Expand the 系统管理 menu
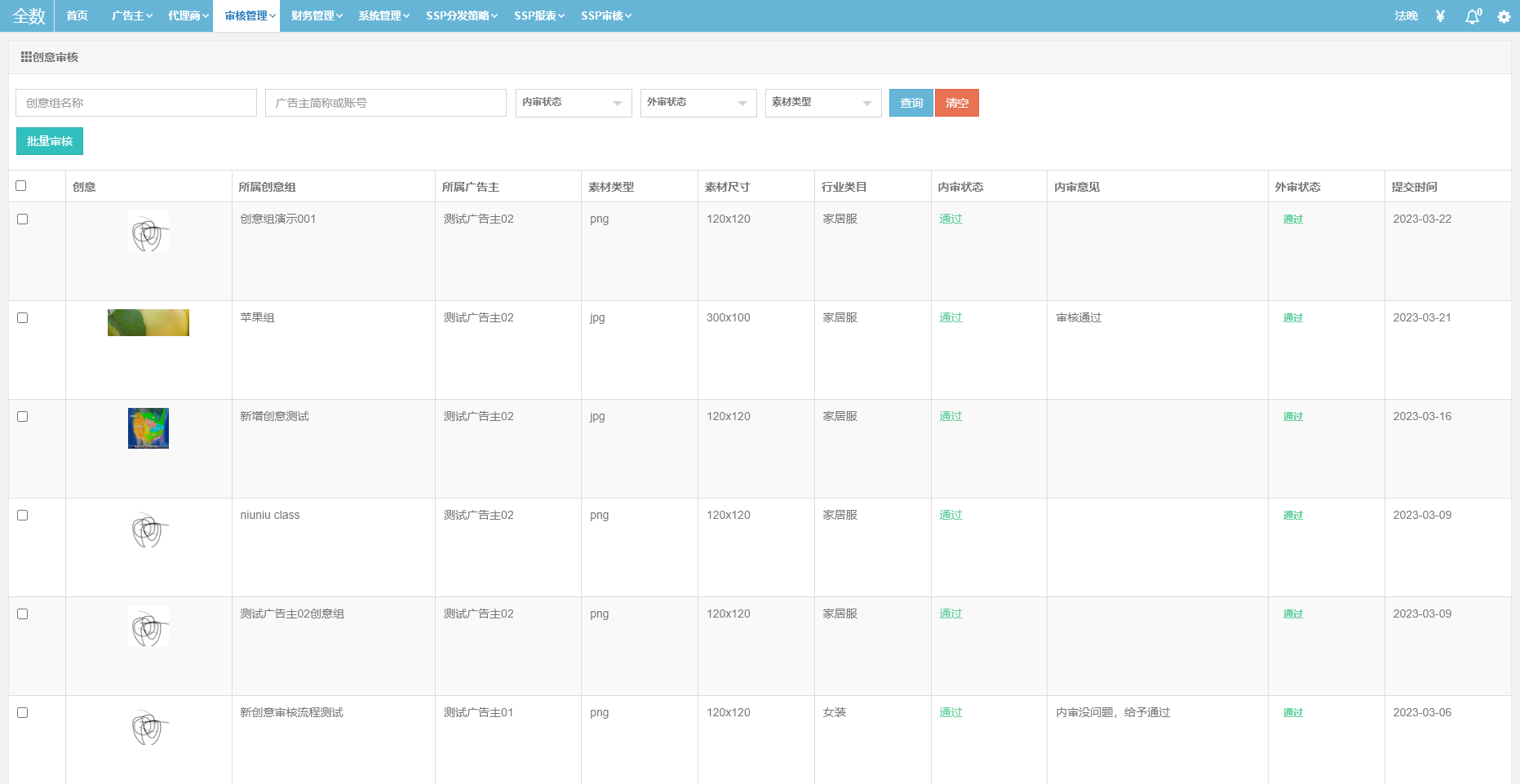This screenshot has width=1520, height=784. [x=384, y=16]
